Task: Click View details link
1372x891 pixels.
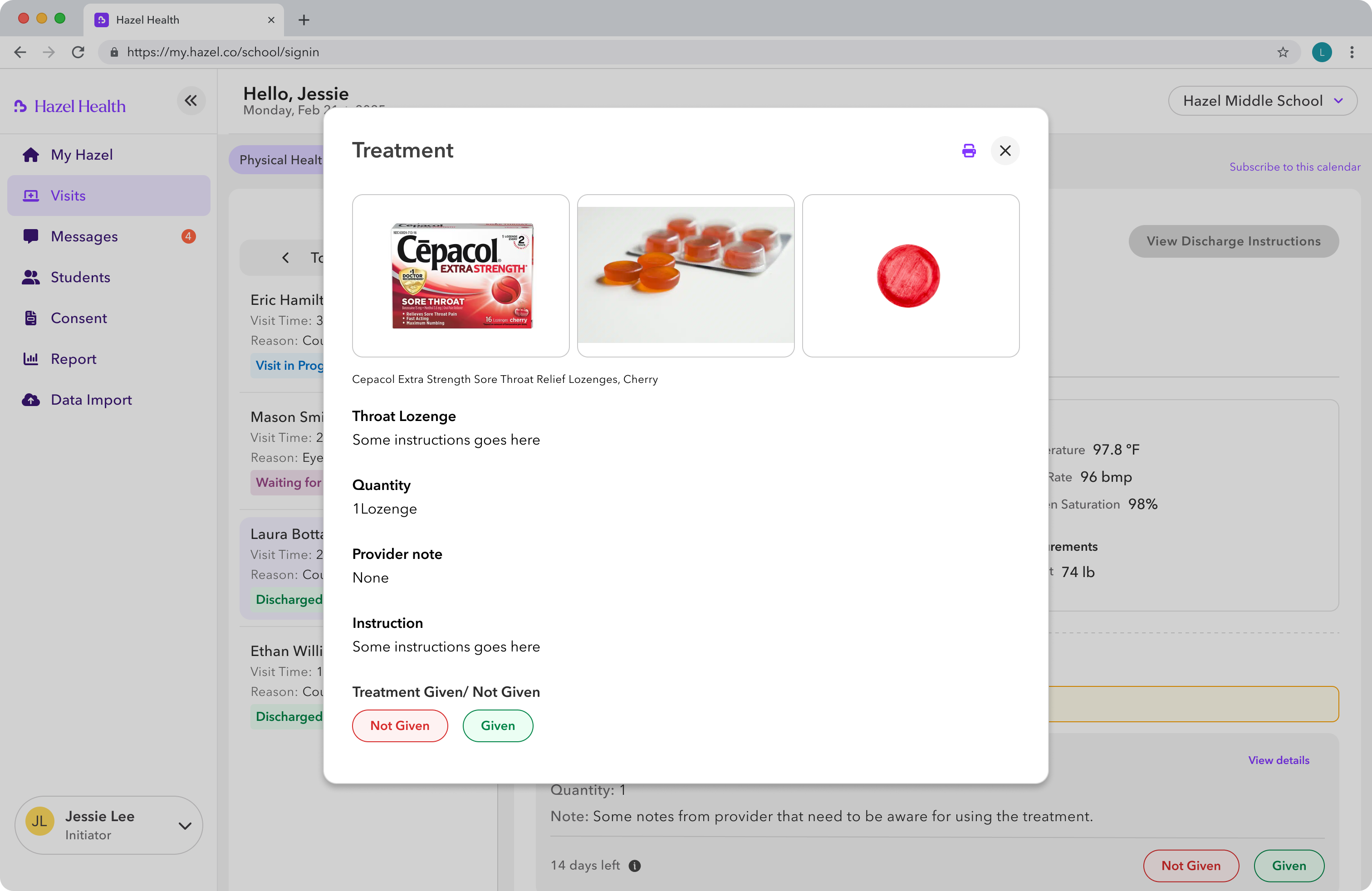Action: [1278, 760]
